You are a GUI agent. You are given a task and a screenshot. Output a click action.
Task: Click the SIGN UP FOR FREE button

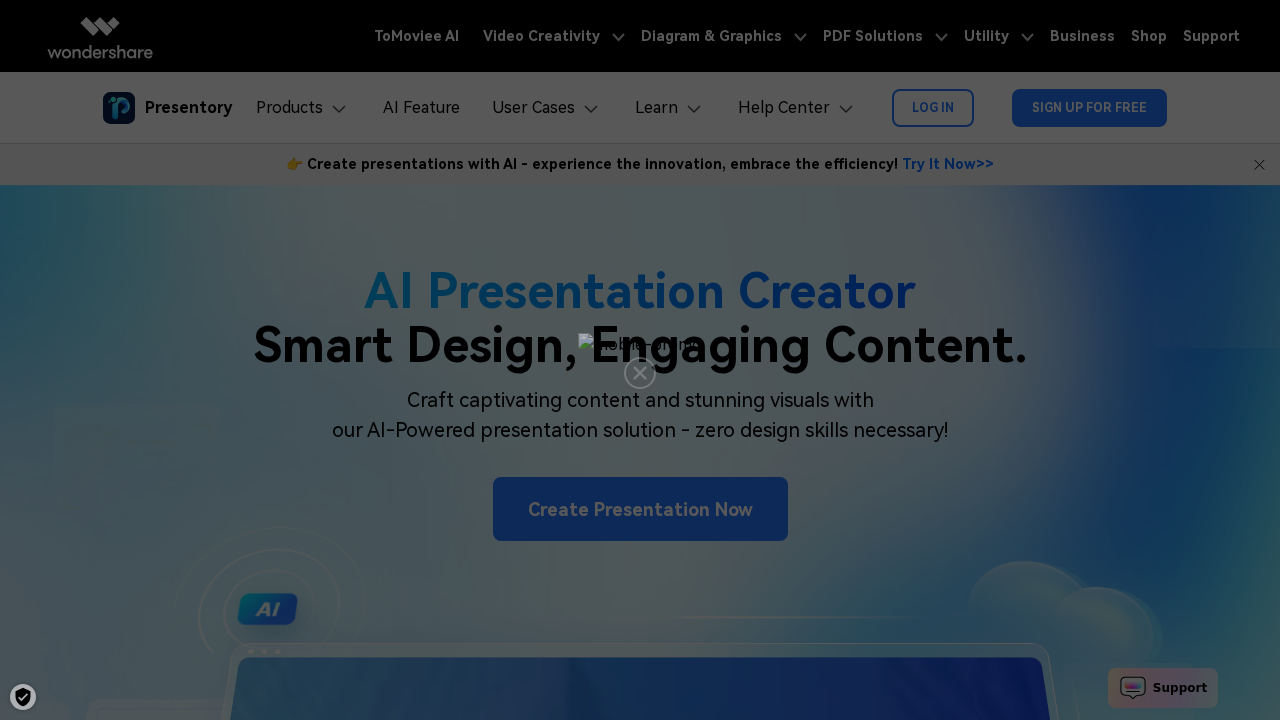click(x=1089, y=107)
